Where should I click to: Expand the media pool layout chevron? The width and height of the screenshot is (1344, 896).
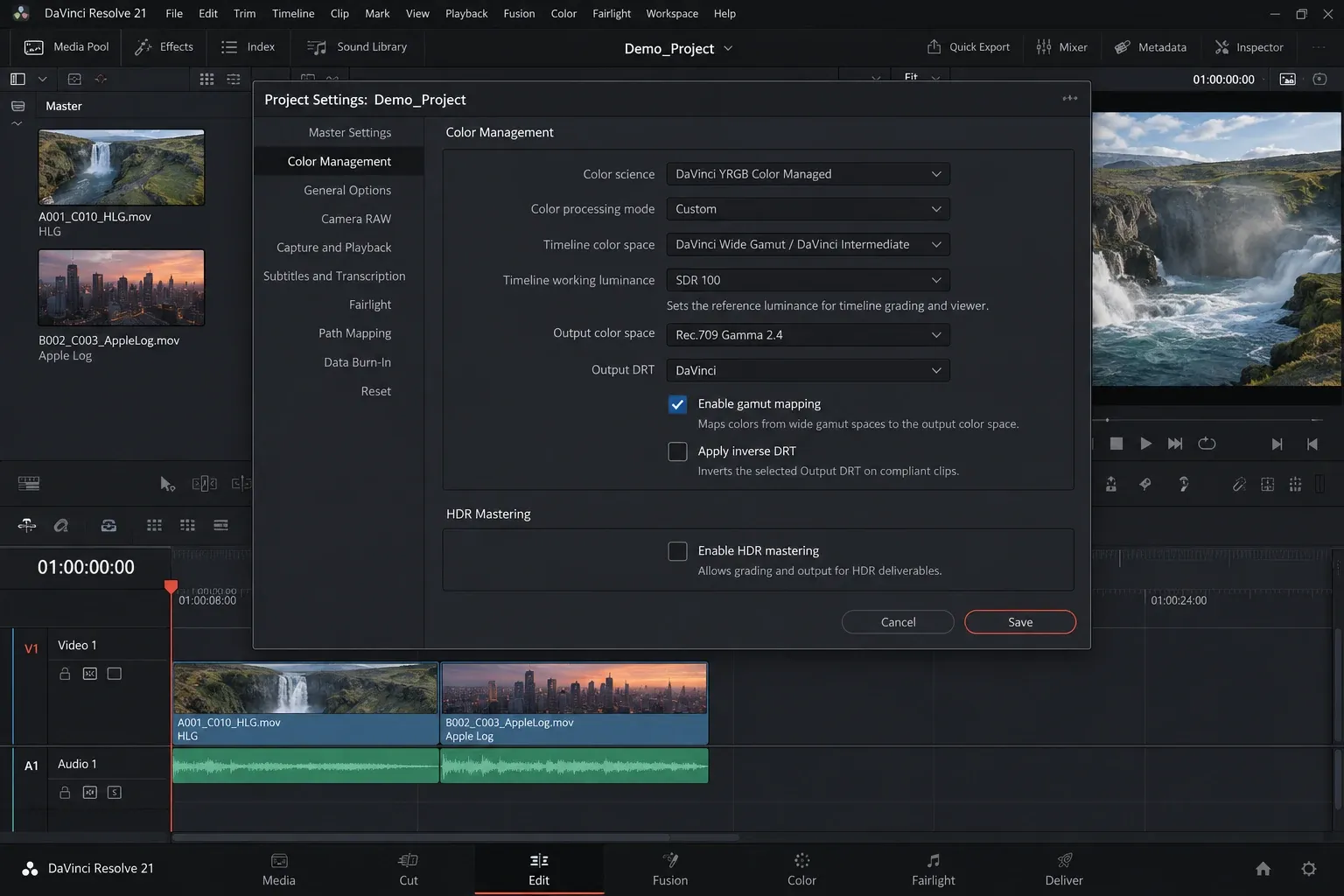pyautogui.click(x=42, y=79)
